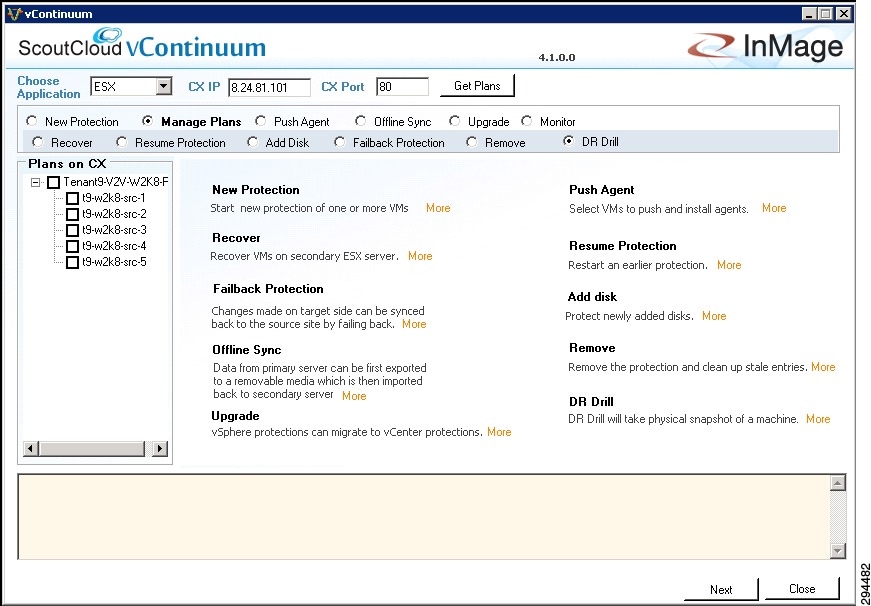Click the Get Plans button
Screen dimensions: 871x606
pyautogui.click(x=477, y=86)
